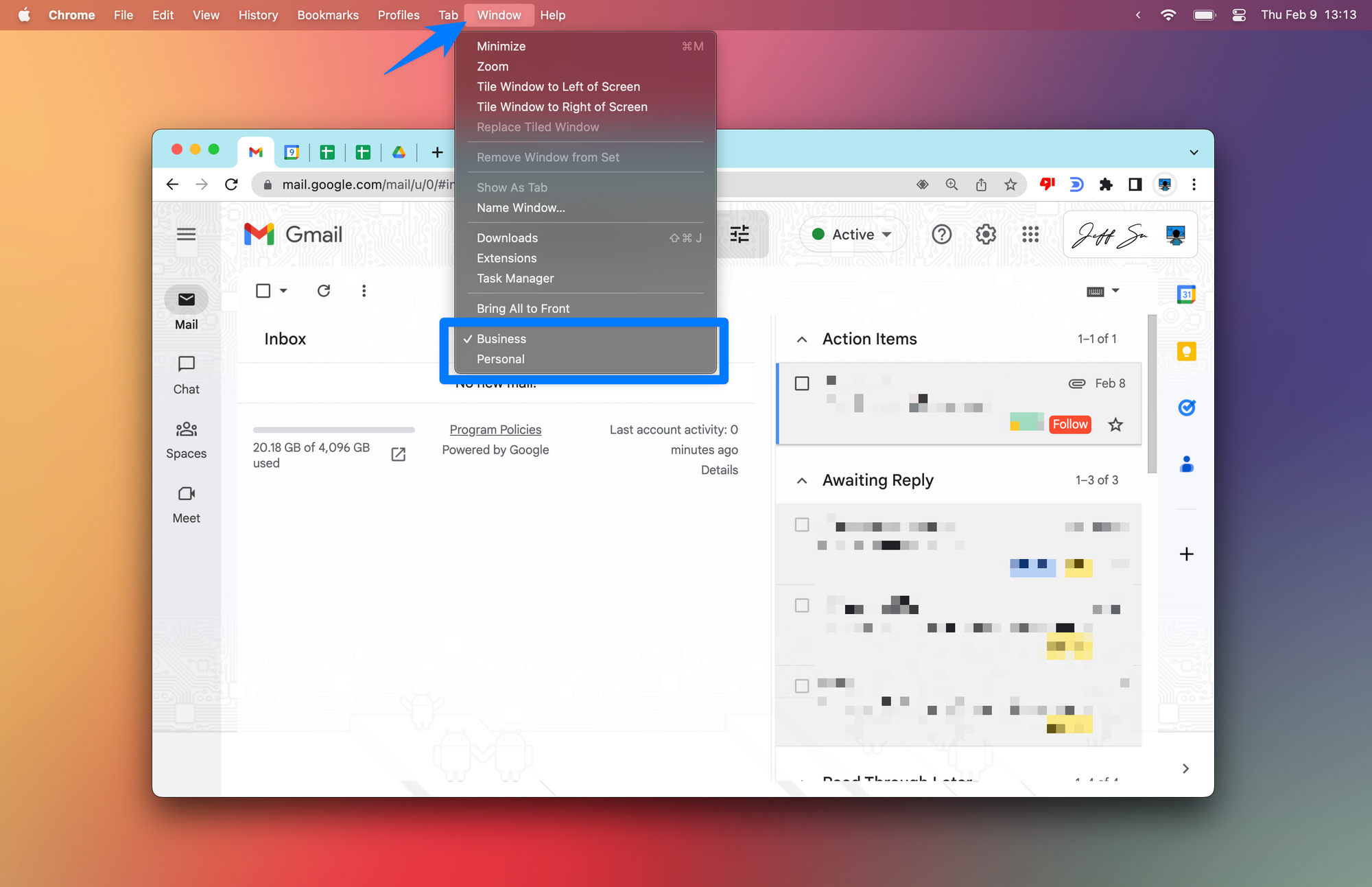Check the Feb 8 email checkbox
This screenshot has width=1372, height=887.
pyautogui.click(x=802, y=383)
